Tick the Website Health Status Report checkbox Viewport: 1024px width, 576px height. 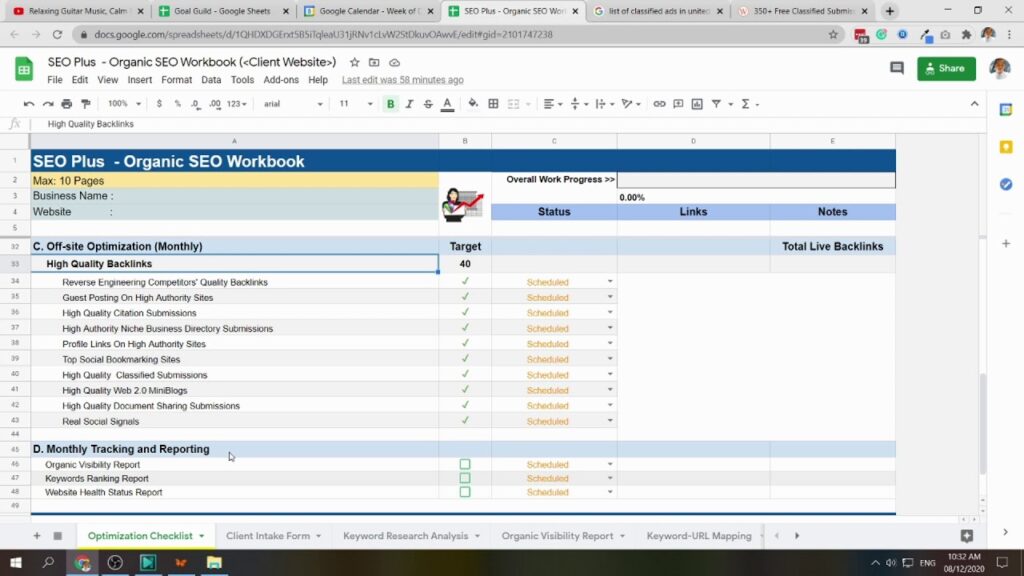pyautogui.click(x=465, y=492)
